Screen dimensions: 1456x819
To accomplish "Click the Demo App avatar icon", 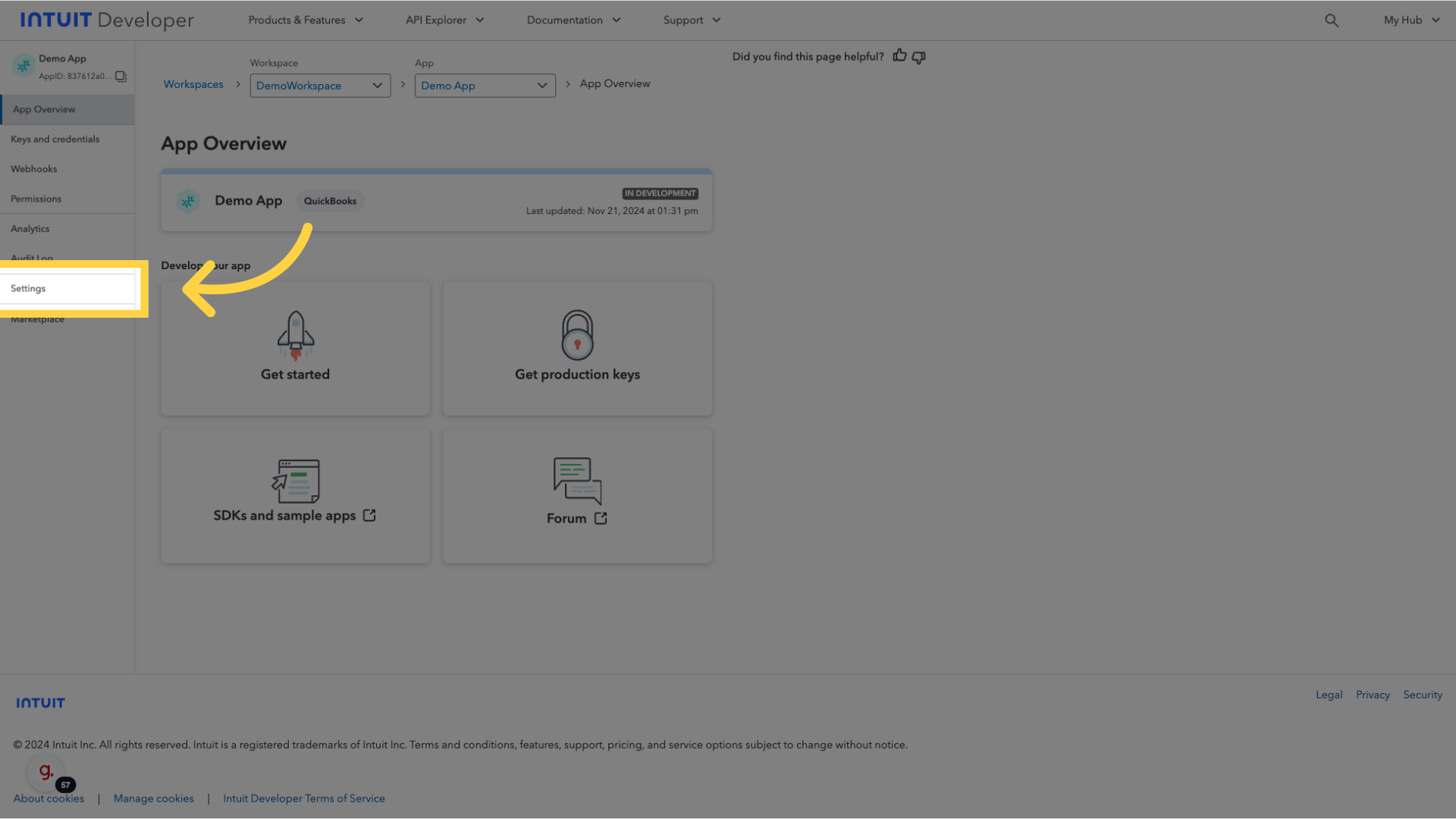I will tap(24, 67).
